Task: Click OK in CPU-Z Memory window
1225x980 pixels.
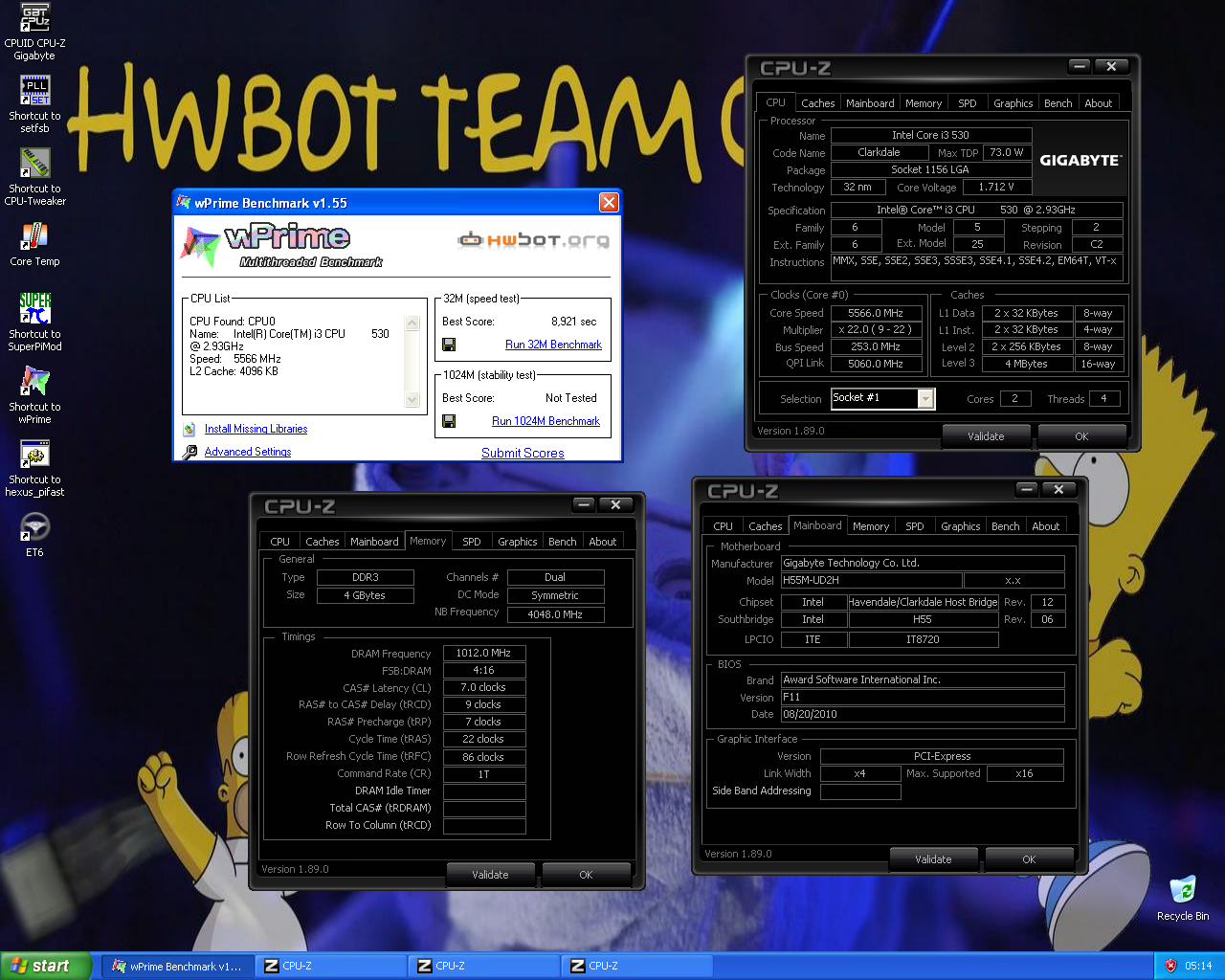Action: point(586,875)
